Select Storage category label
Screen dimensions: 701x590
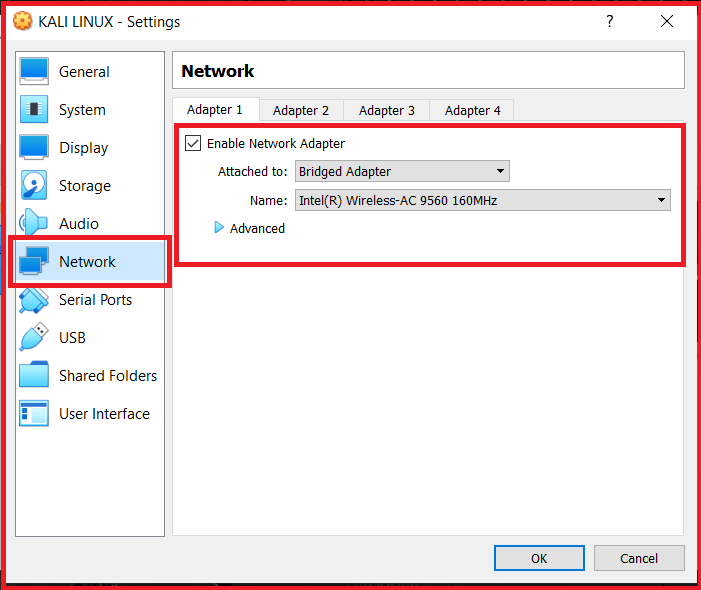85,186
